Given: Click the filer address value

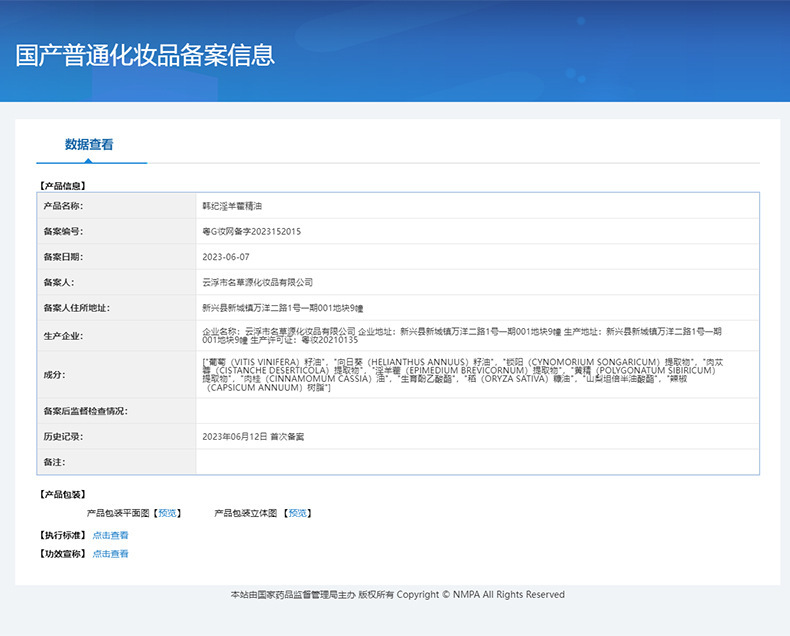Looking at the screenshot, I should coord(283,308).
